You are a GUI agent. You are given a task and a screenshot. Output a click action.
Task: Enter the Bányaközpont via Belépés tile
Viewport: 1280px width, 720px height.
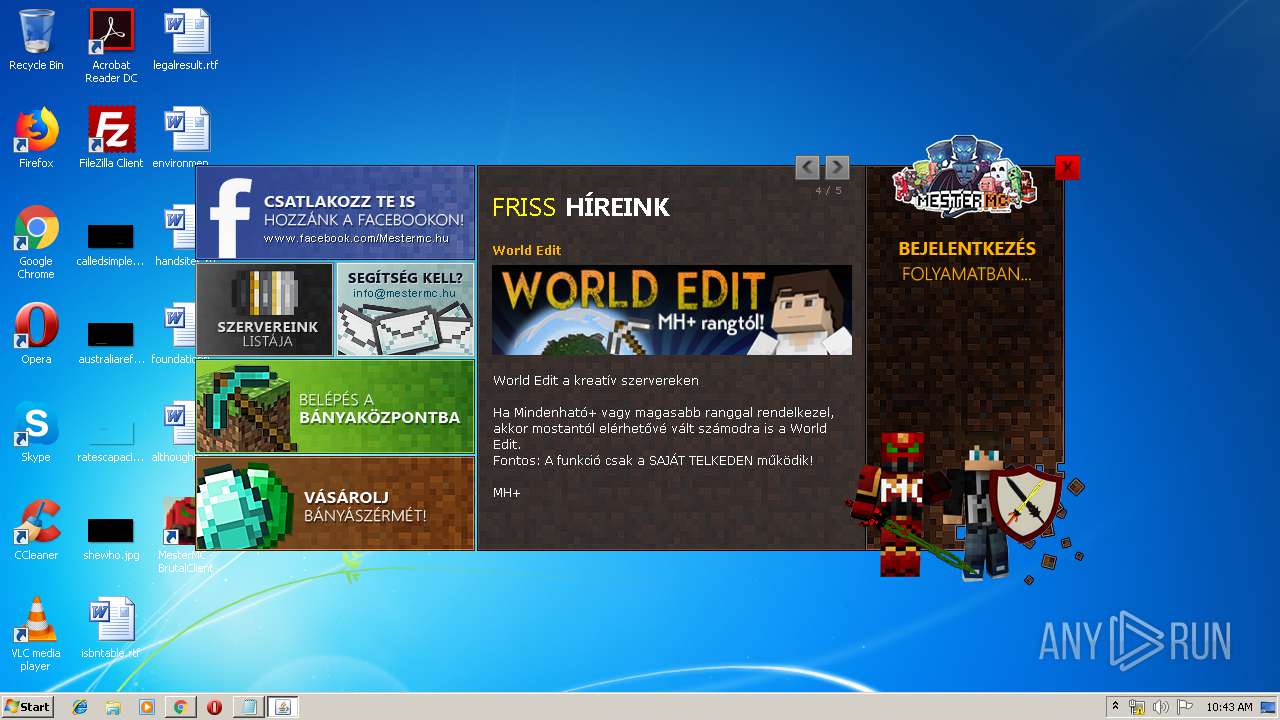(x=335, y=405)
